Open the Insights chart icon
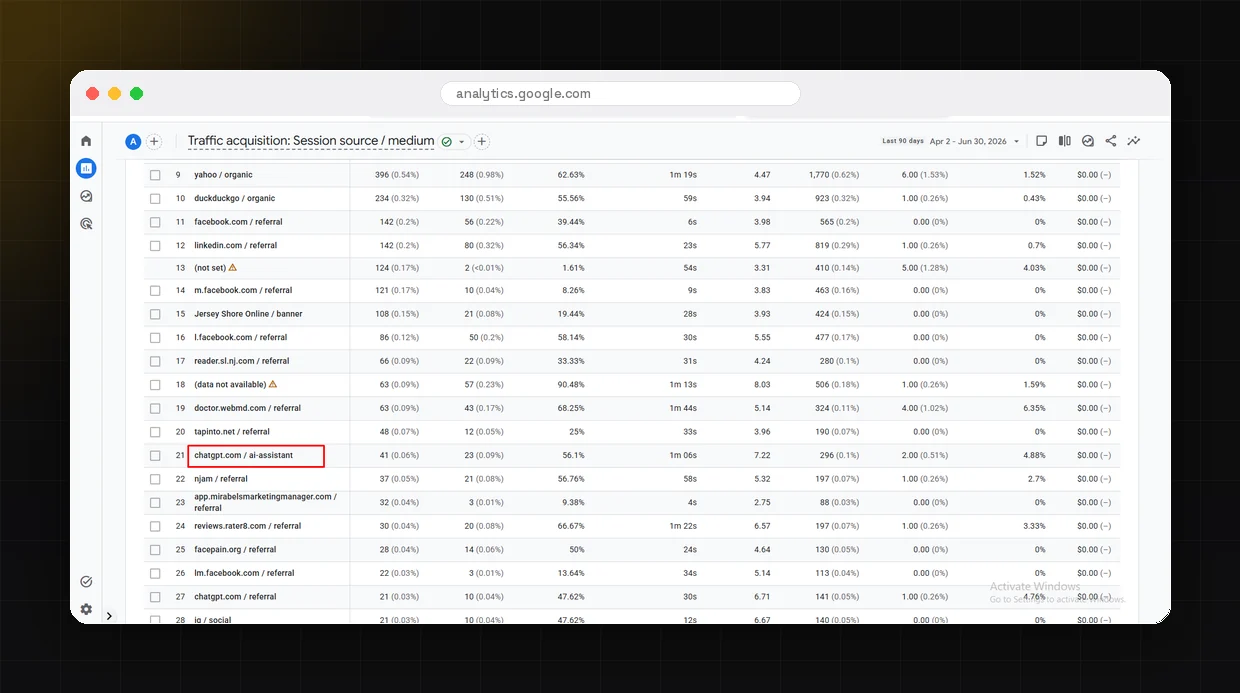This screenshot has height=693, width=1240. (1088, 141)
